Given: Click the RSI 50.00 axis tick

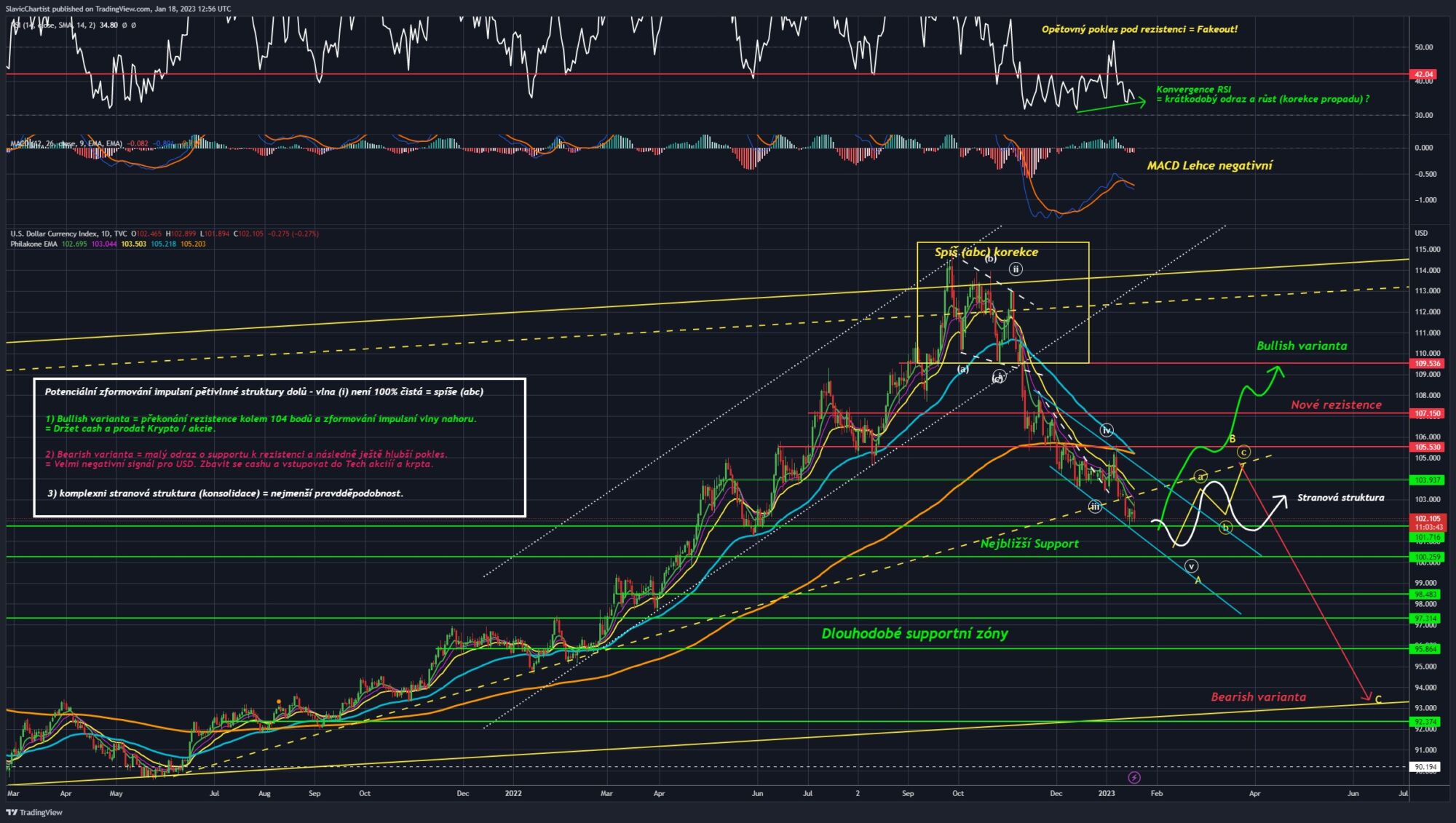Looking at the screenshot, I should coord(1423,47).
